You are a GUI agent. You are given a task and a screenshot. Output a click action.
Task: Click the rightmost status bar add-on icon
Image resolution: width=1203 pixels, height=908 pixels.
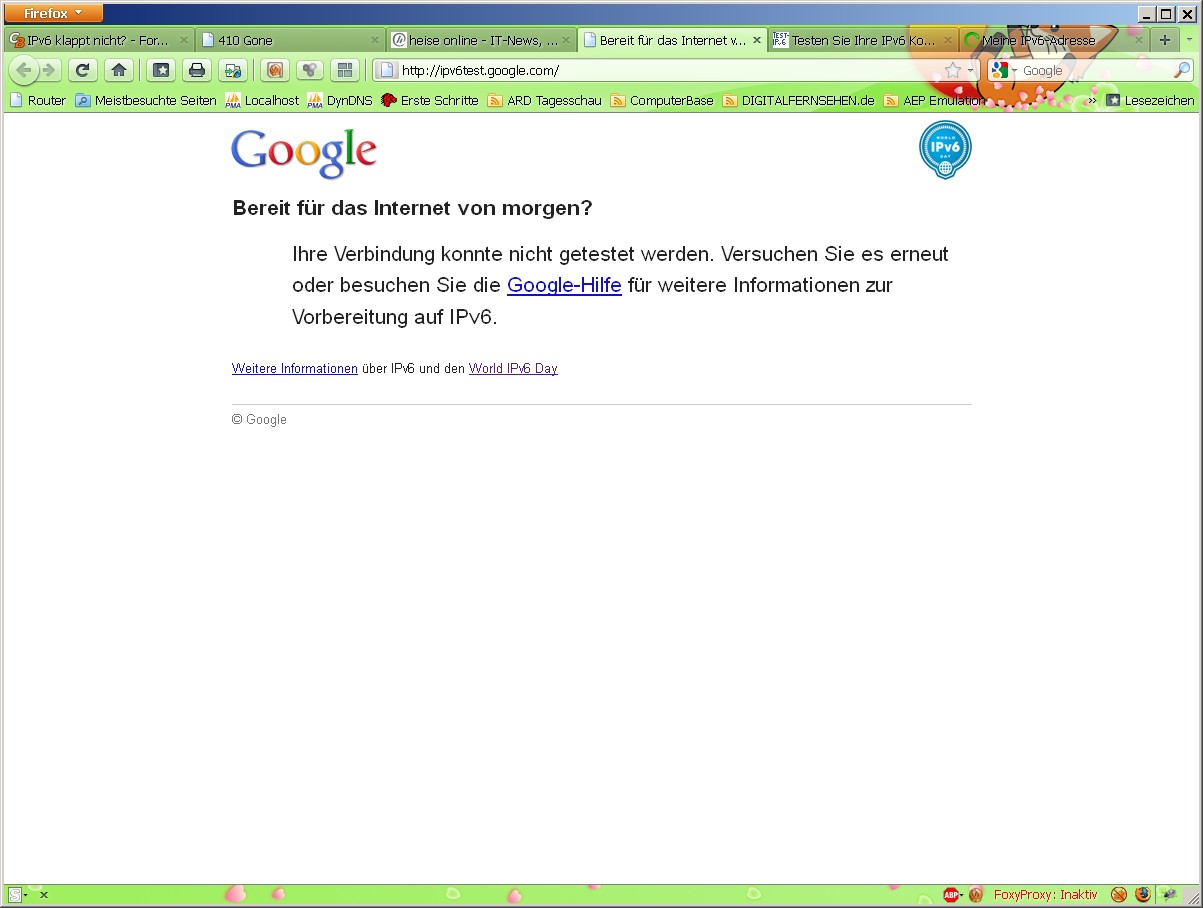pos(1168,895)
